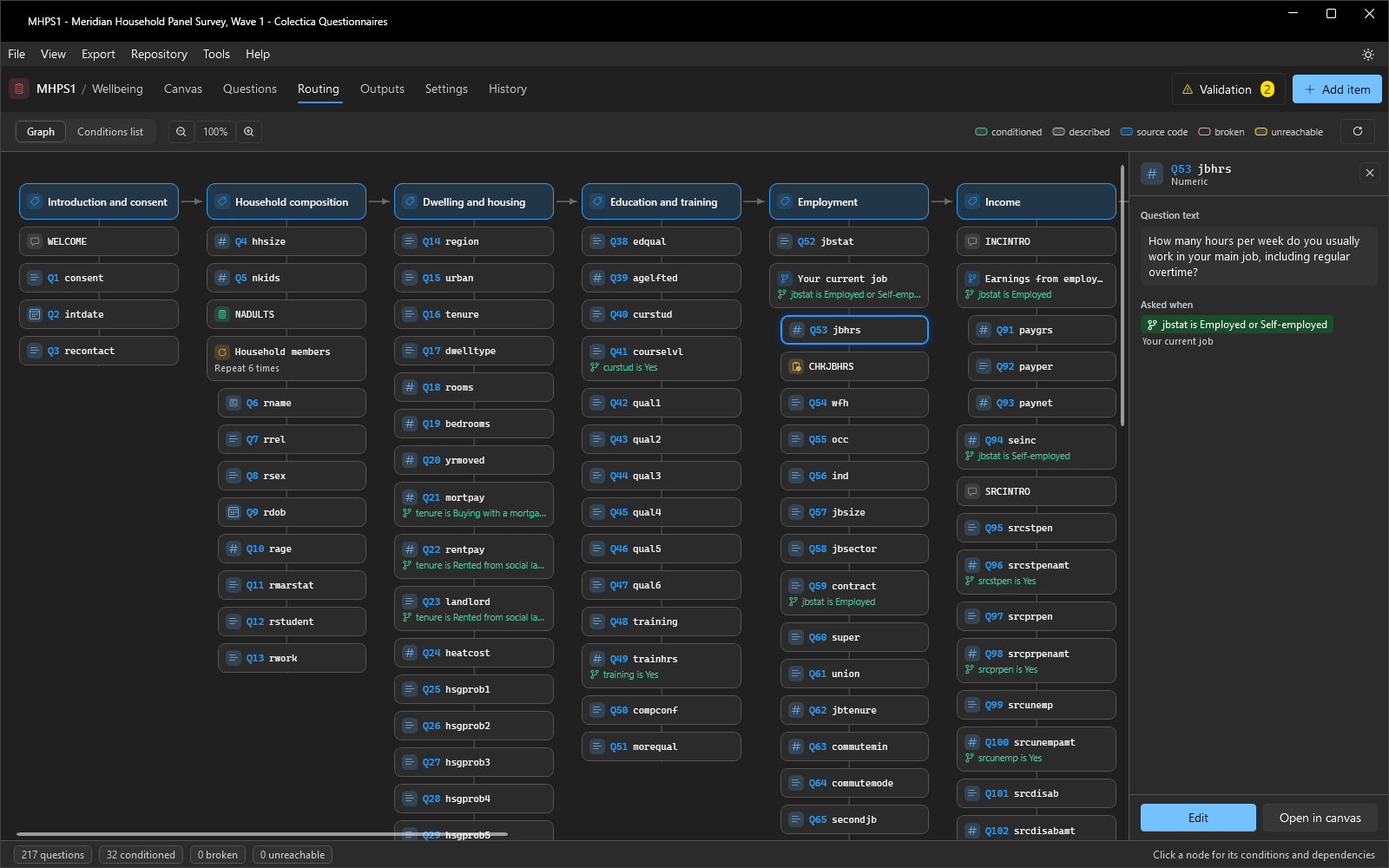Click the red MHPS1 project icon
The height and width of the screenshot is (868, 1389).
coord(19,89)
